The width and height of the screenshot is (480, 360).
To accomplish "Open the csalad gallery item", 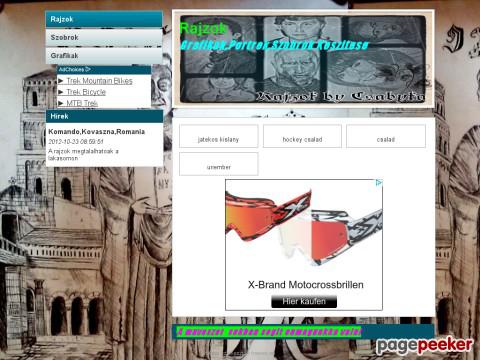I will [x=386, y=136].
